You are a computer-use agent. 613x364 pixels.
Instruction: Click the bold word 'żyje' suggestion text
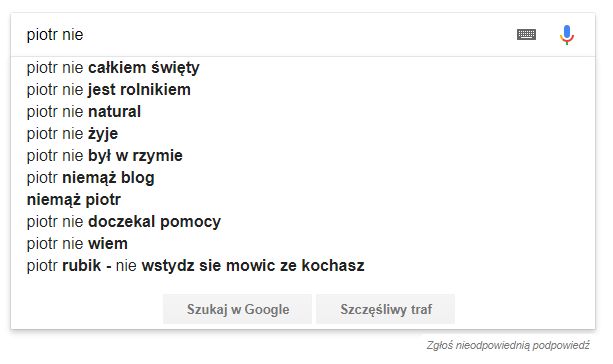(103, 134)
